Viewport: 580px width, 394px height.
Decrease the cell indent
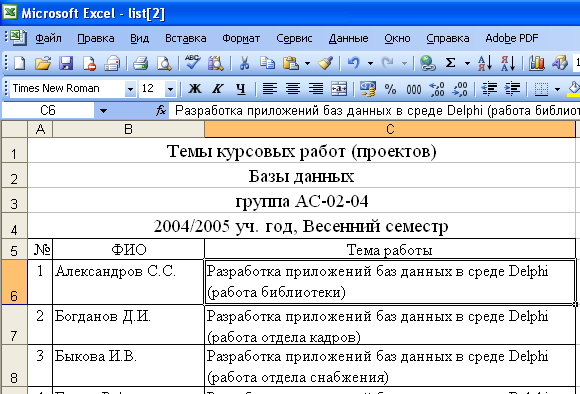point(489,89)
